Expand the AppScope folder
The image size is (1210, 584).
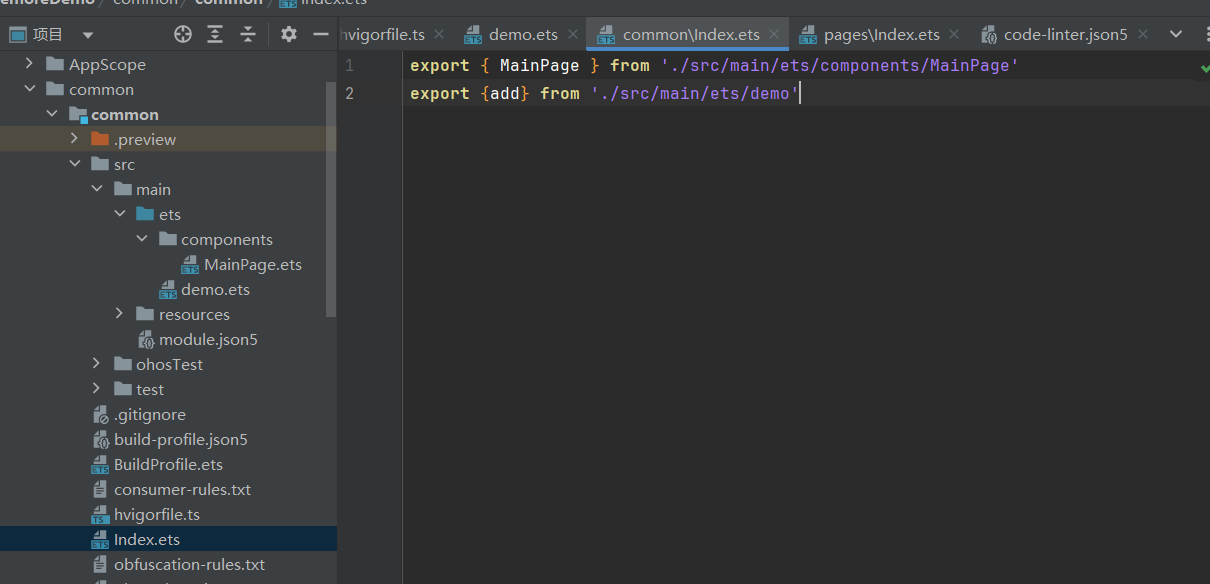pyautogui.click(x=29, y=65)
